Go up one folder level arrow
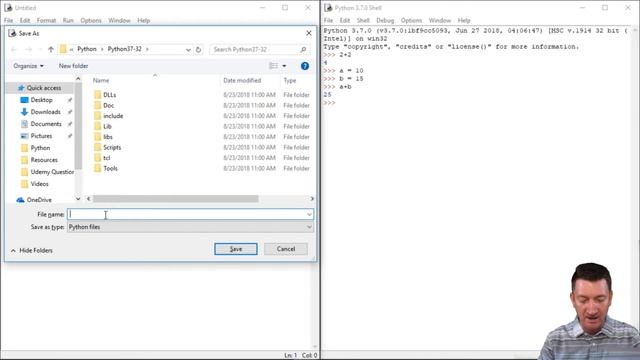This screenshot has width=640, height=360. pyautogui.click(x=51, y=49)
